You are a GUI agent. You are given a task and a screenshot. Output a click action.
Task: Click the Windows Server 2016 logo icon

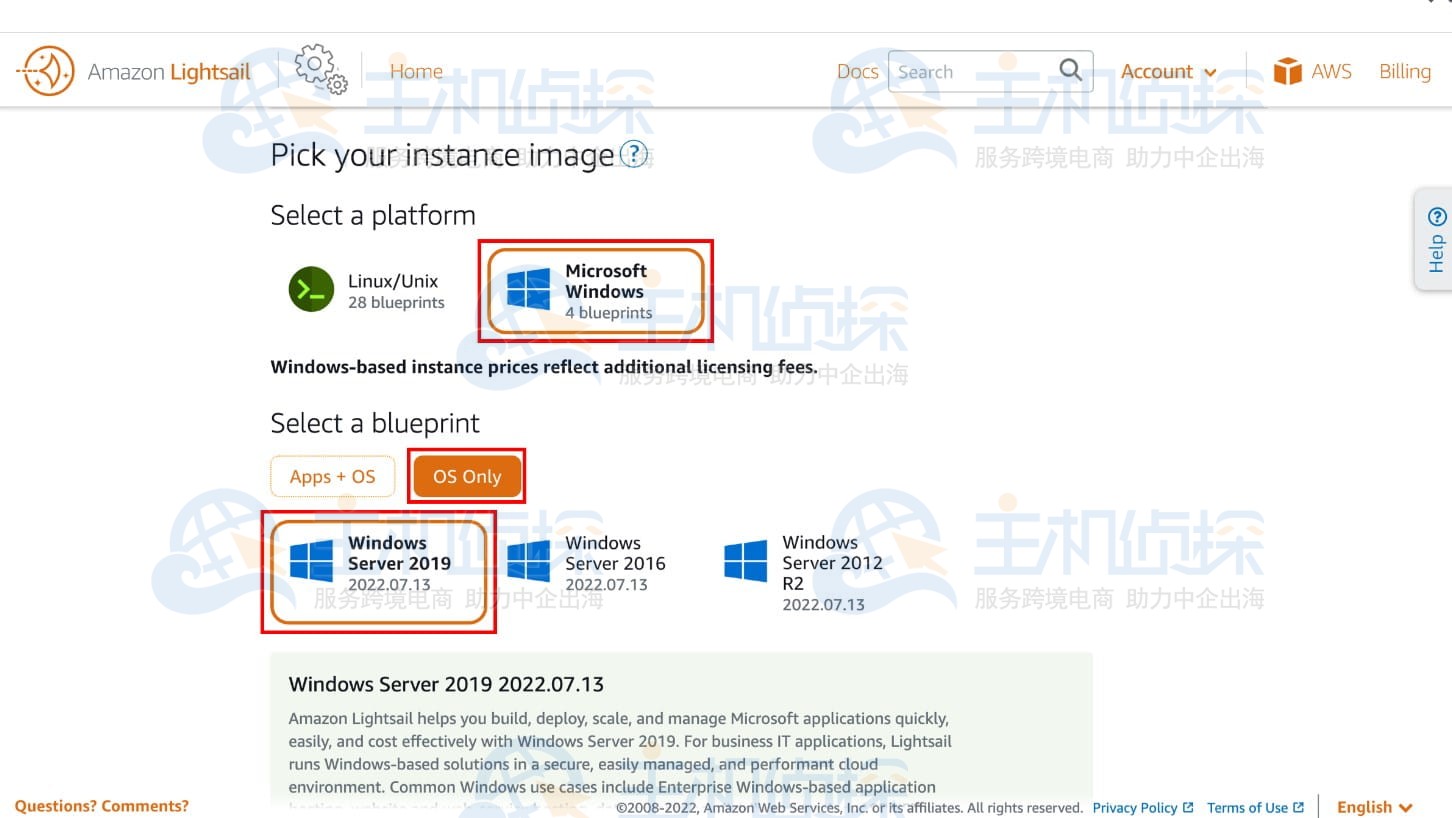click(528, 561)
